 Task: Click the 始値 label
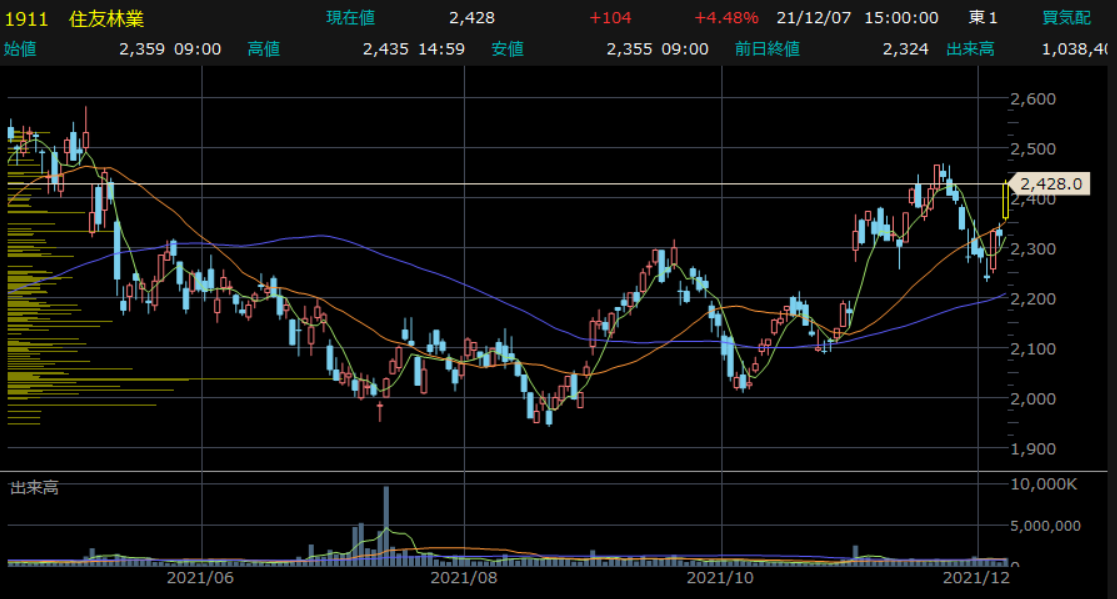(20, 49)
